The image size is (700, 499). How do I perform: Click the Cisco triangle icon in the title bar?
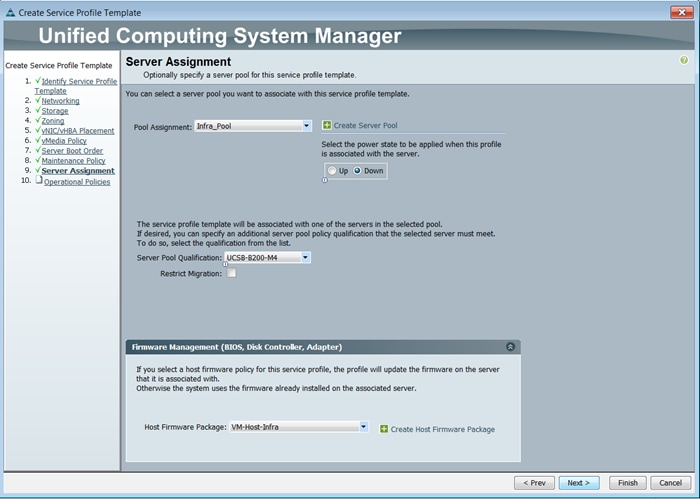tap(10, 13)
